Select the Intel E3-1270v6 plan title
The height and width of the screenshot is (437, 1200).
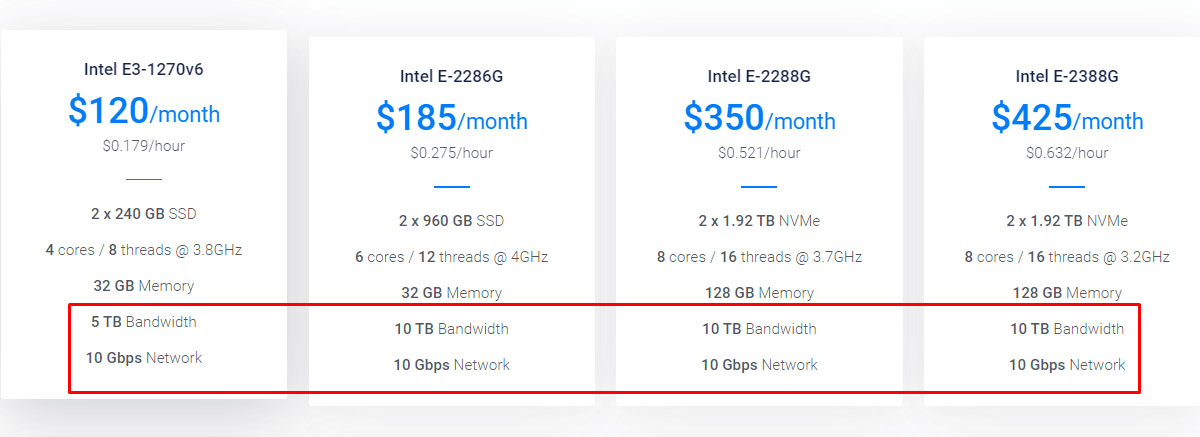pyautogui.click(x=144, y=69)
